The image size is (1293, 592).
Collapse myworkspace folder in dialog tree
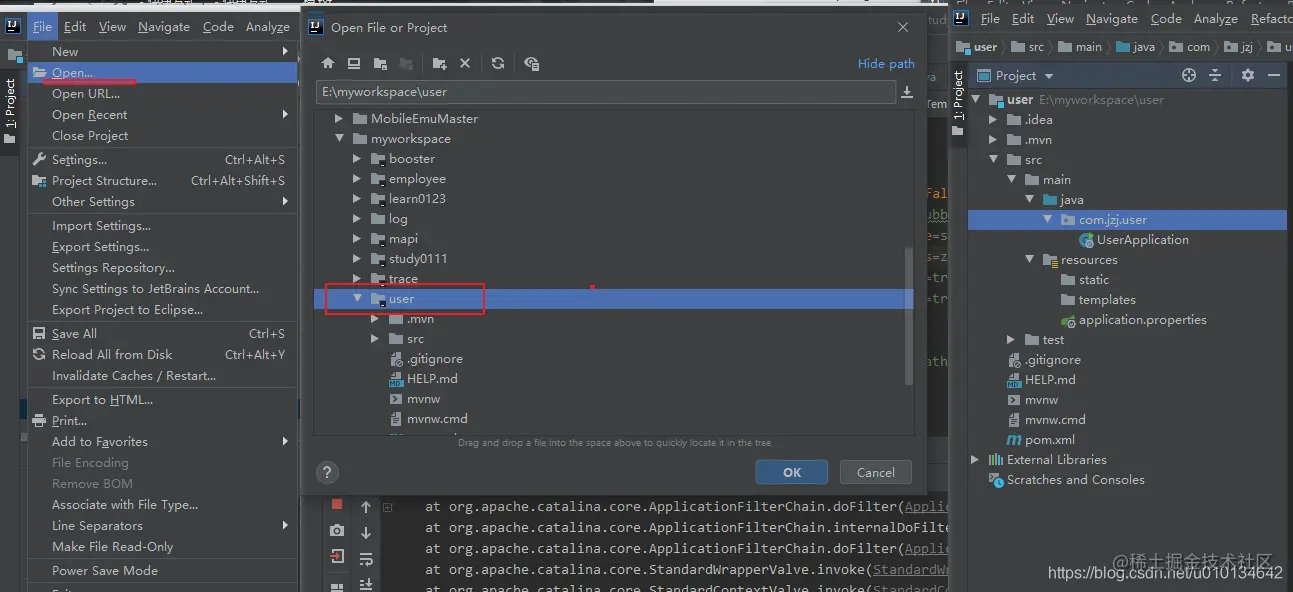point(339,138)
